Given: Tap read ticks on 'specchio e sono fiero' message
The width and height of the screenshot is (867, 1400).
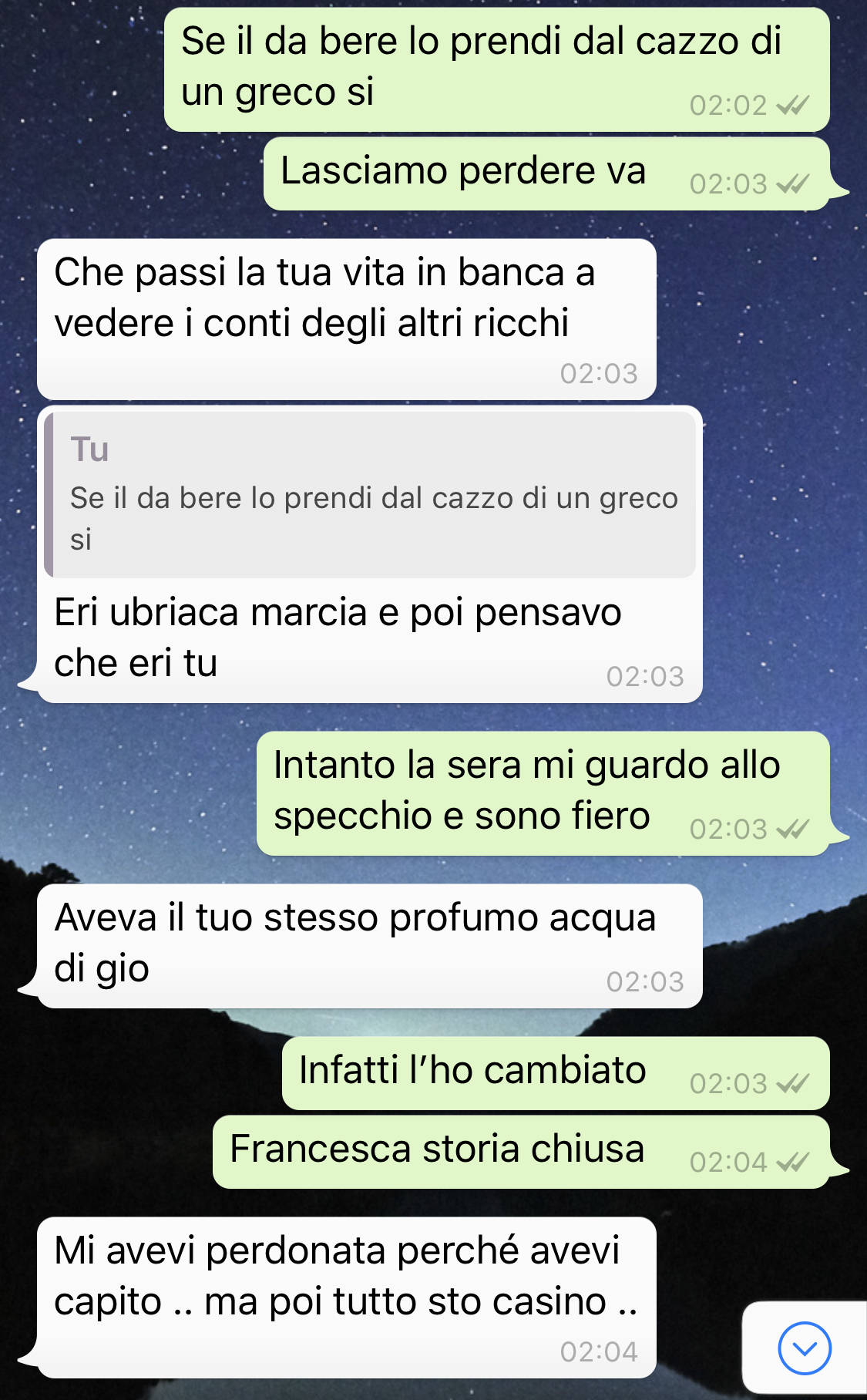Looking at the screenshot, I should click(x=793, y=829).
